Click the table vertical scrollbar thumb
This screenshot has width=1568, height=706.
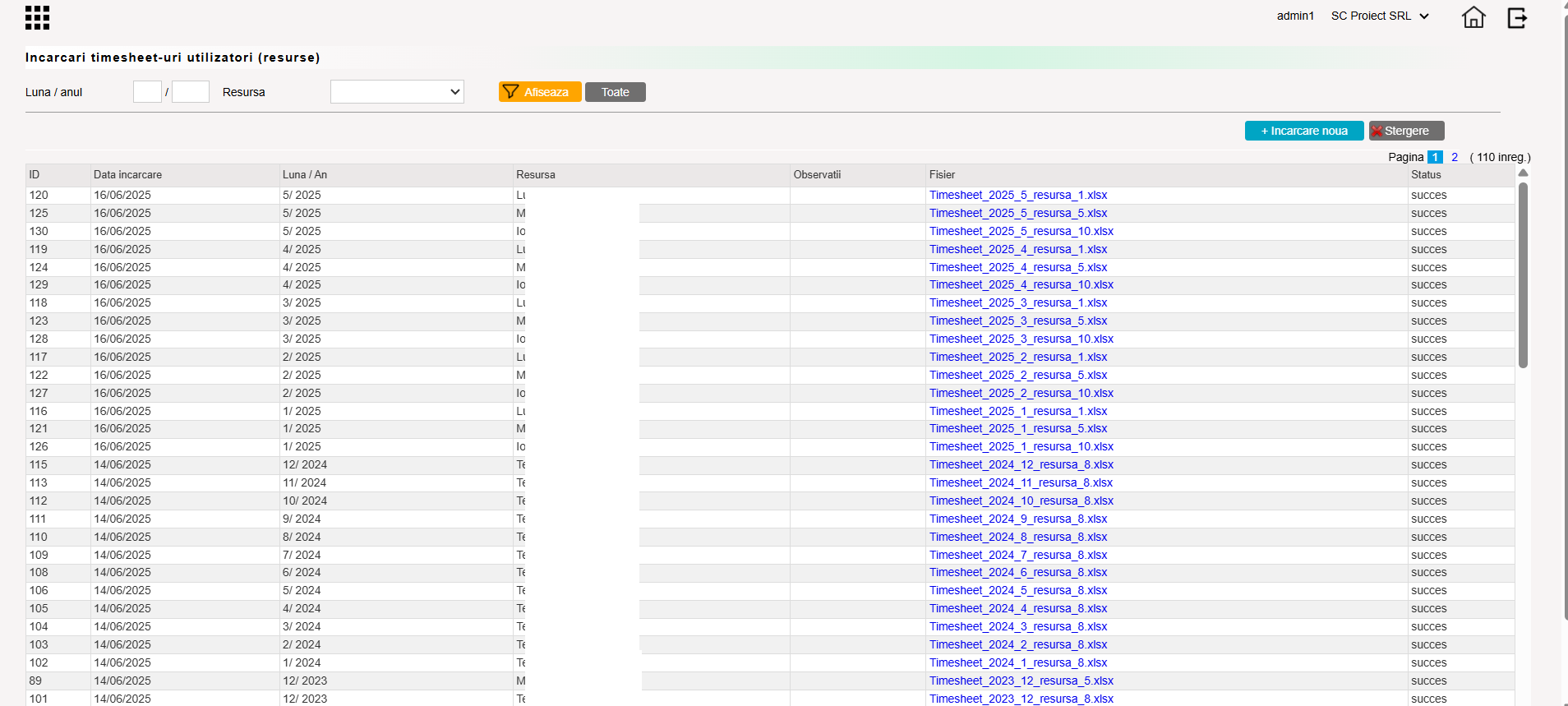[1523, 275]
